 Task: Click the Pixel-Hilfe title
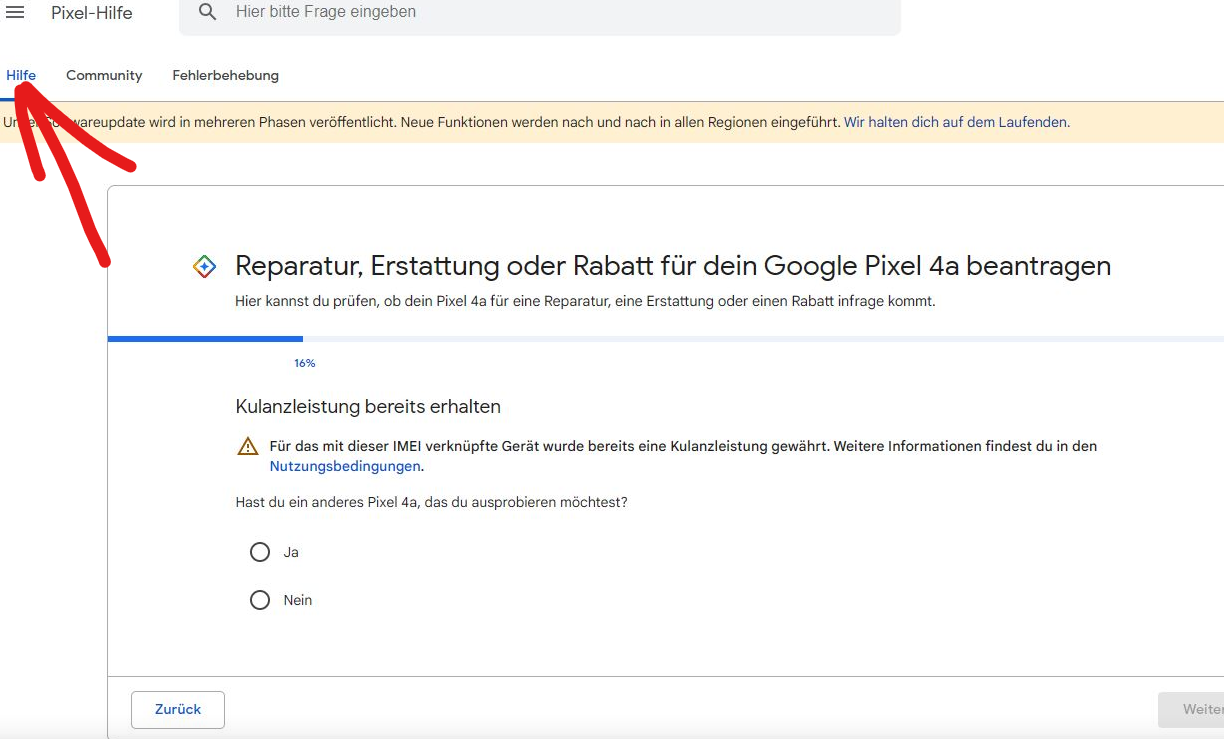point(92,13)
